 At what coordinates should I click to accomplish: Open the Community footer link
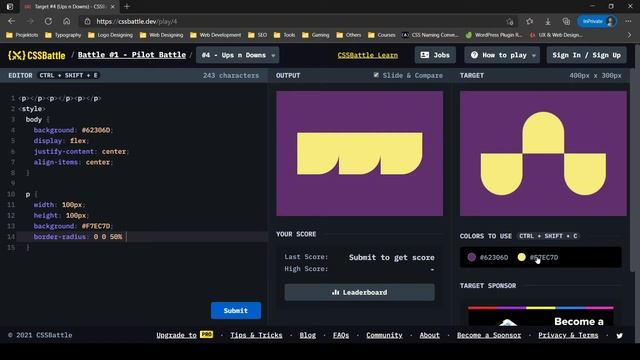(384, 335)
